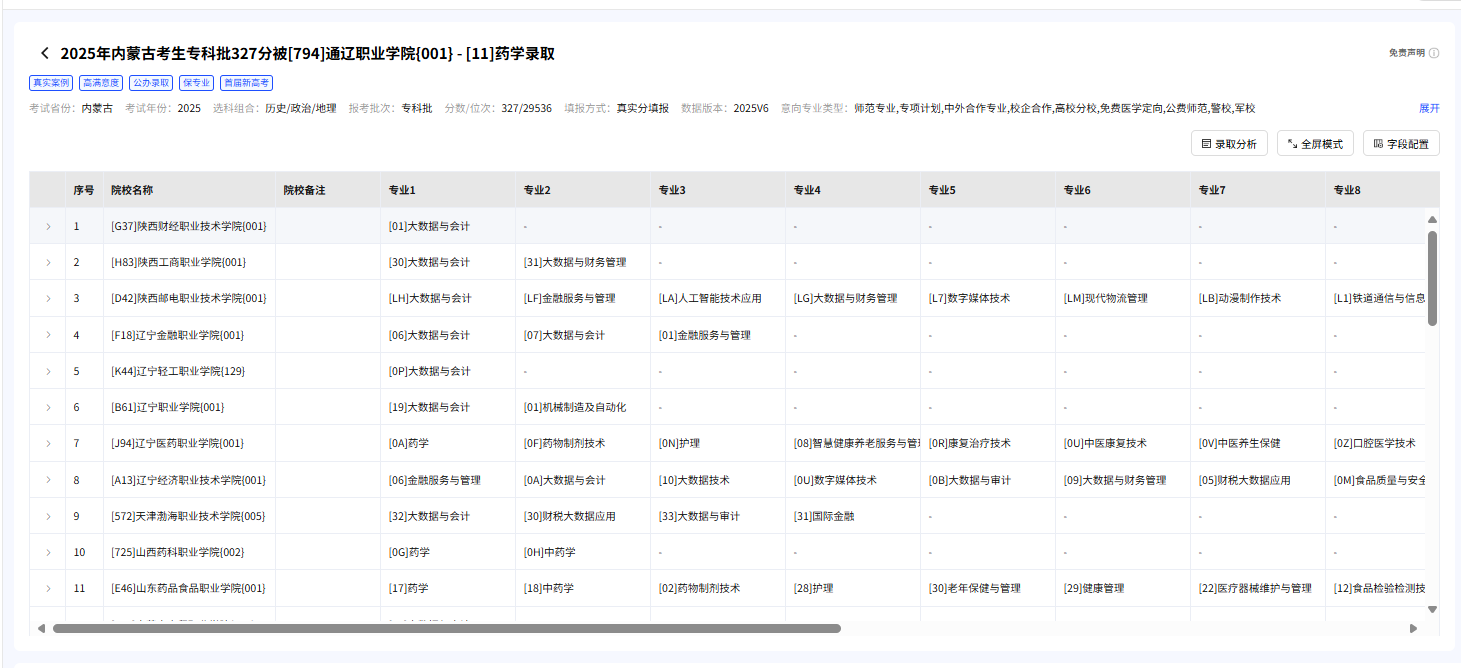展开第7行辽宁医药职业学院的详情

click(x=47, y=443)
